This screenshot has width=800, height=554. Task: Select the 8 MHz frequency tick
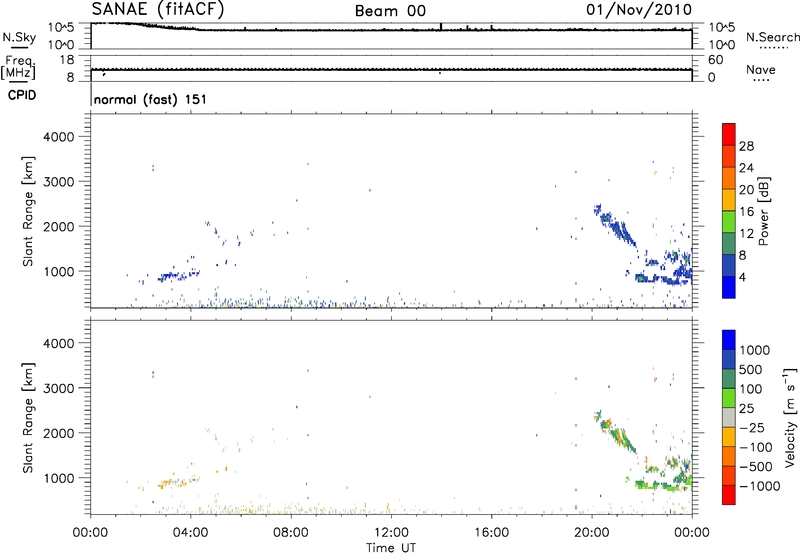70,77
